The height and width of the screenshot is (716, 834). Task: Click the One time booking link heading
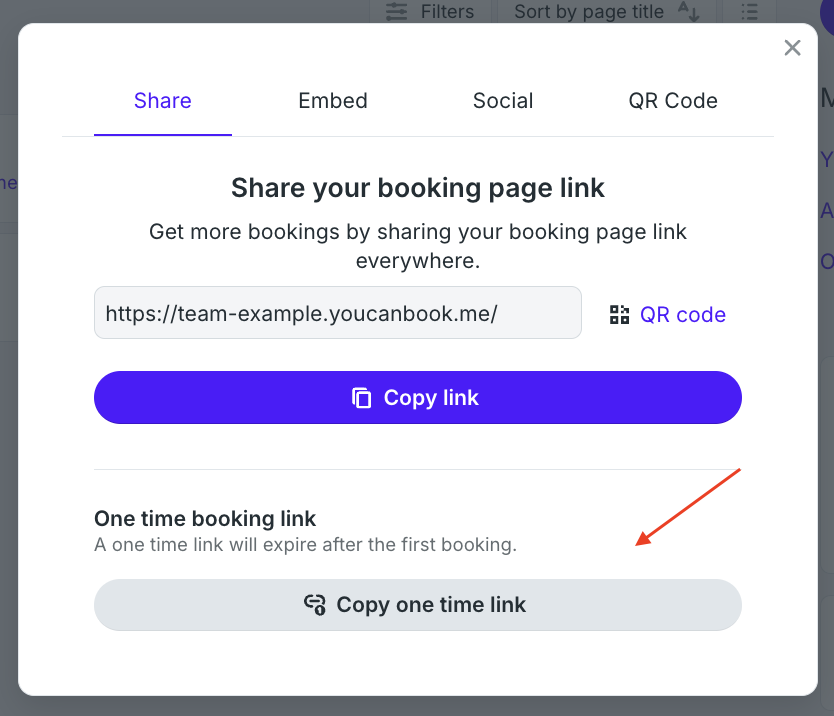pyautogui.click(x=205, y=519)
